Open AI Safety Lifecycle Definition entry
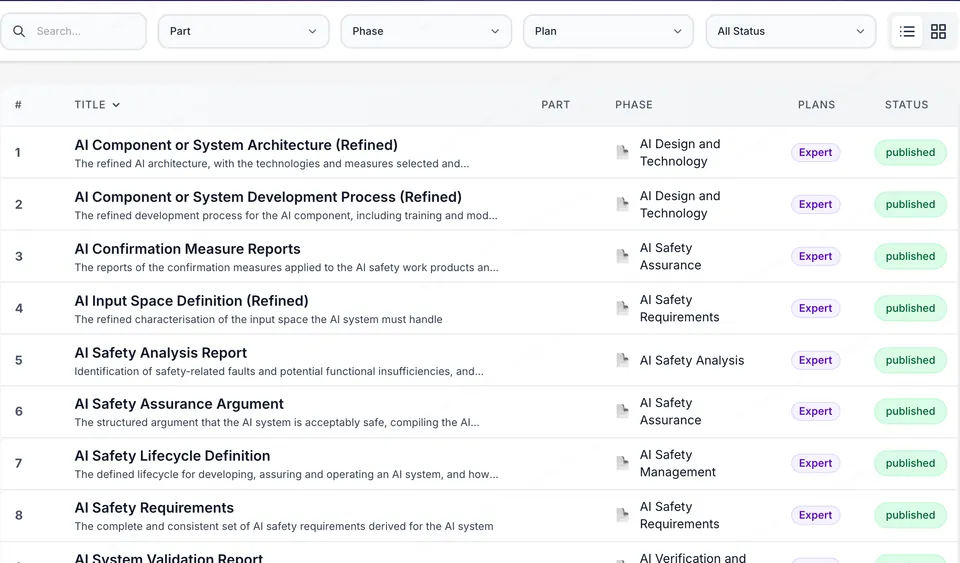The width and height of the screenshot is (960, 563). pyautogui.click(x=172, y=456)
